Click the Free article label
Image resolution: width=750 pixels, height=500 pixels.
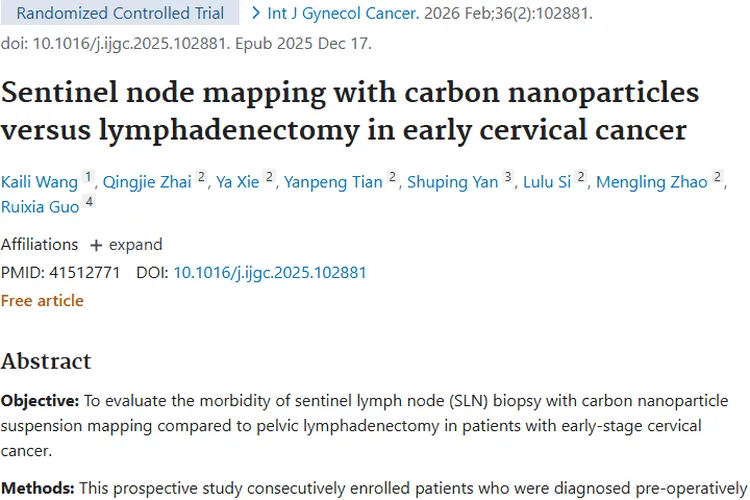pyautogui.click(x=42, y=300)
